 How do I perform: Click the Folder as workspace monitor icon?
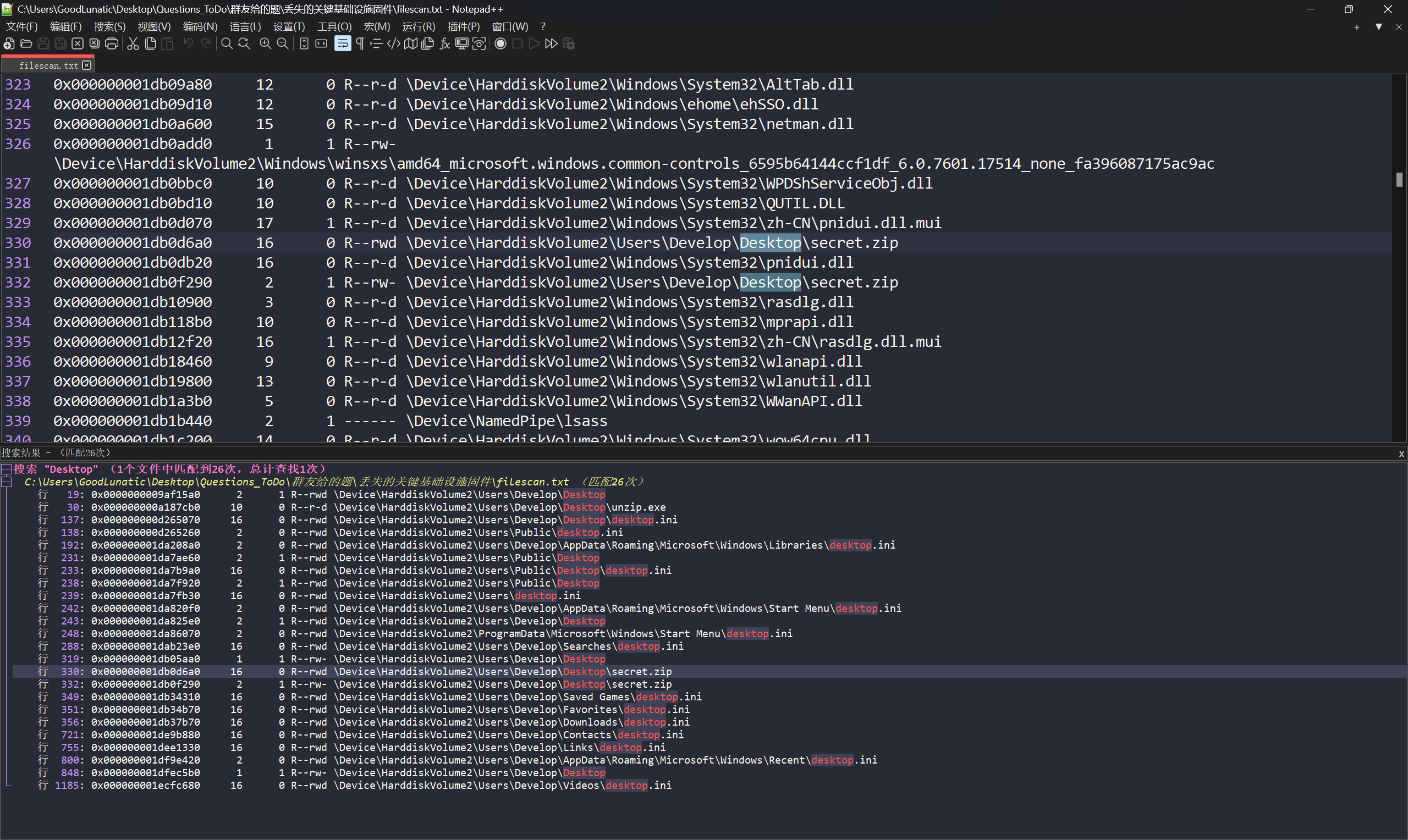462,43
